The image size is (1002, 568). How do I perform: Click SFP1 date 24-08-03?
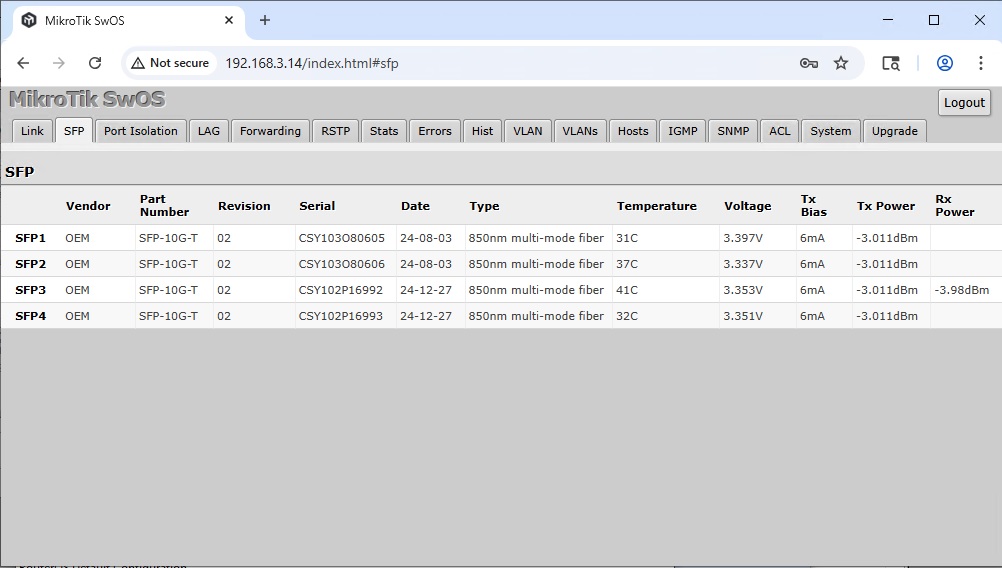[x=426, y=238]
